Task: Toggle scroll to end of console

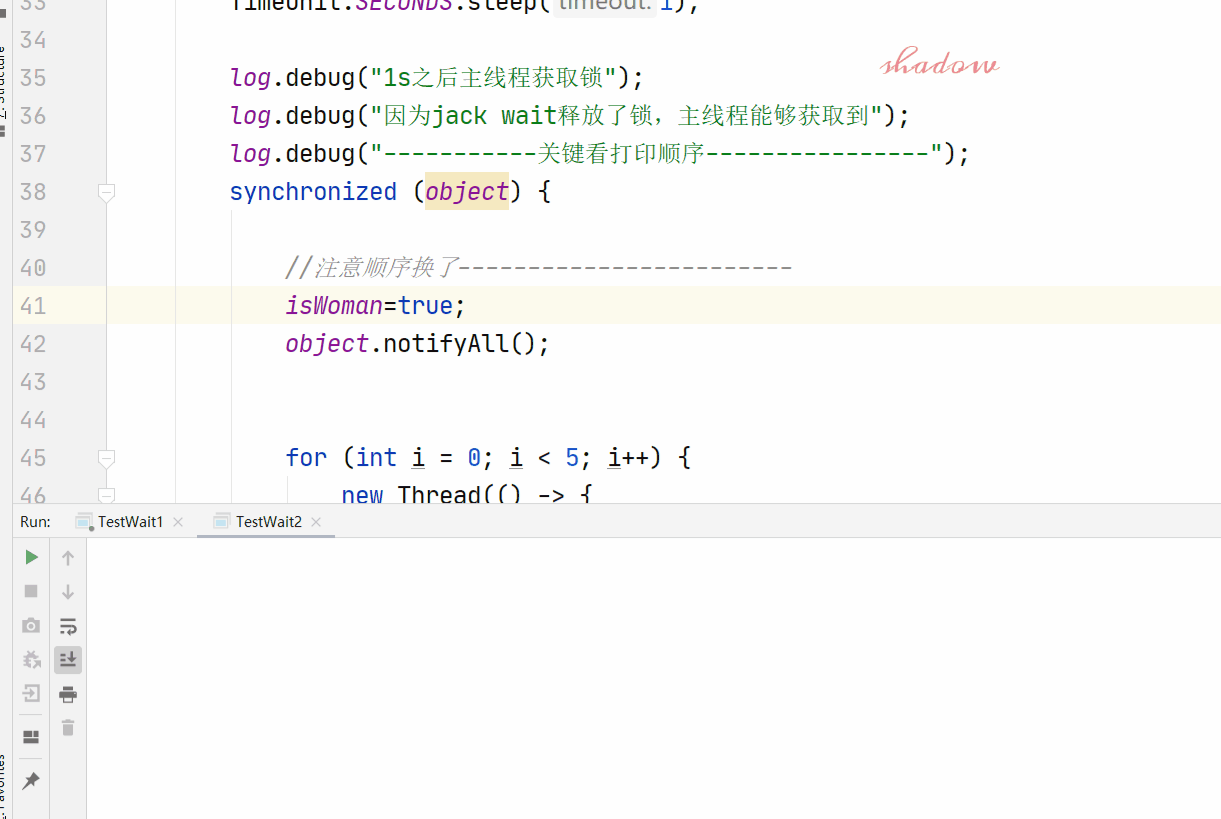Action: point(68,659)
